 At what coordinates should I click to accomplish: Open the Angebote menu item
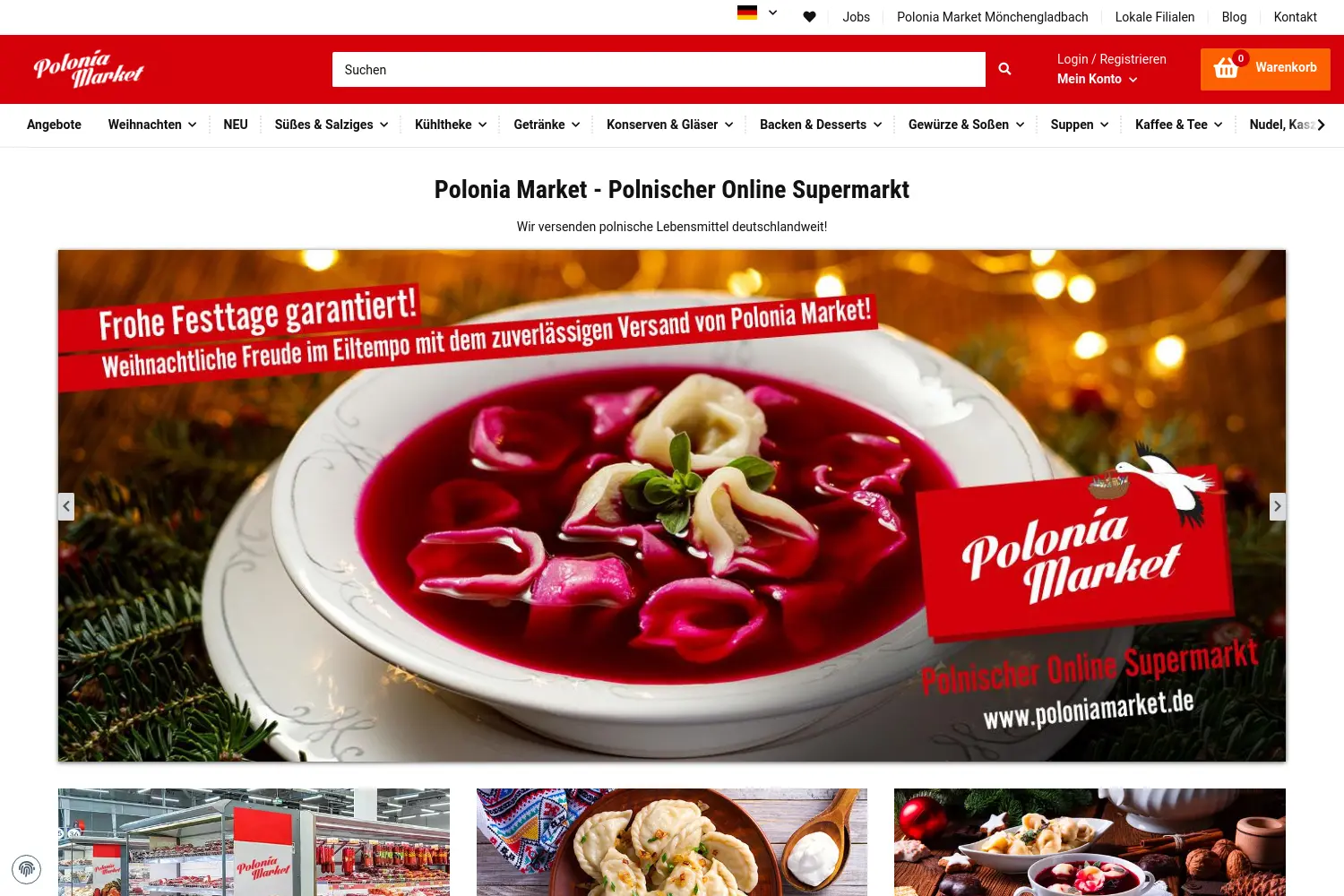tap(54, 125)
